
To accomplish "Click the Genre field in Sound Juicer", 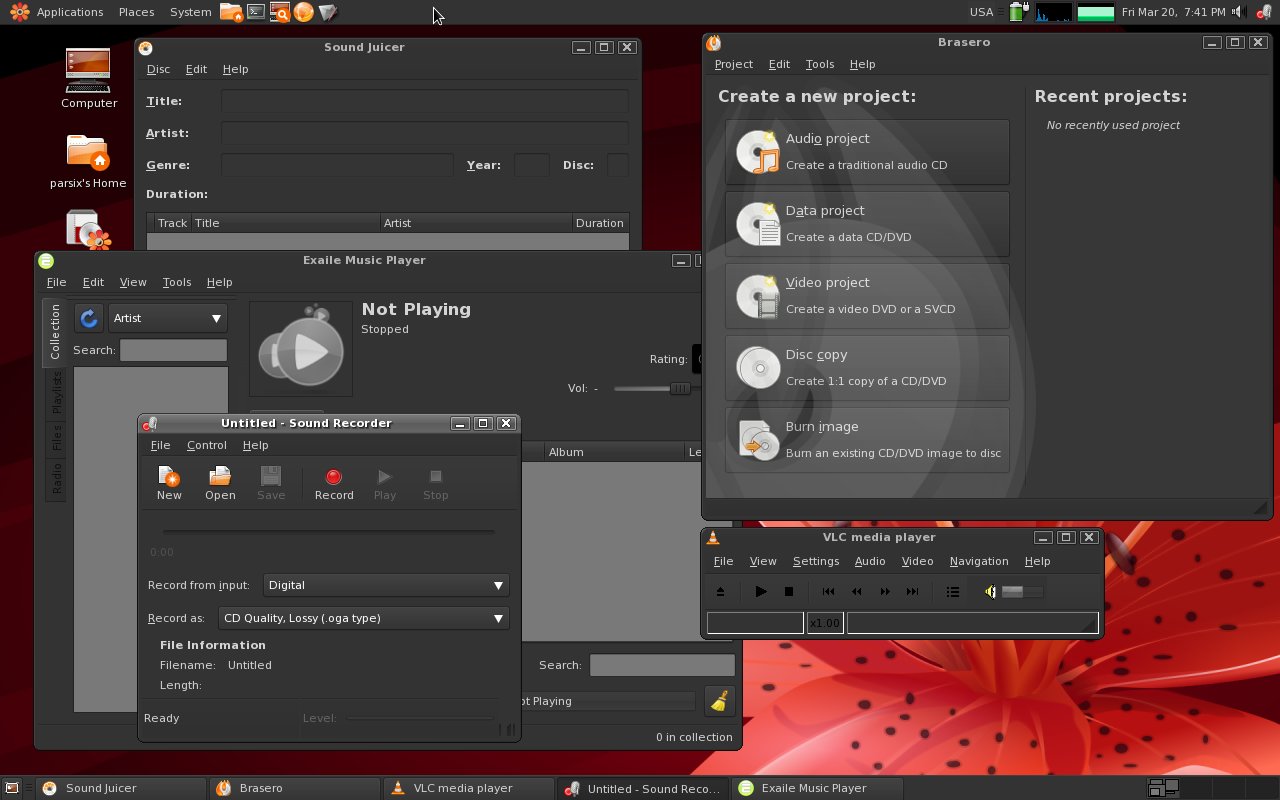I will click(337, 165).
